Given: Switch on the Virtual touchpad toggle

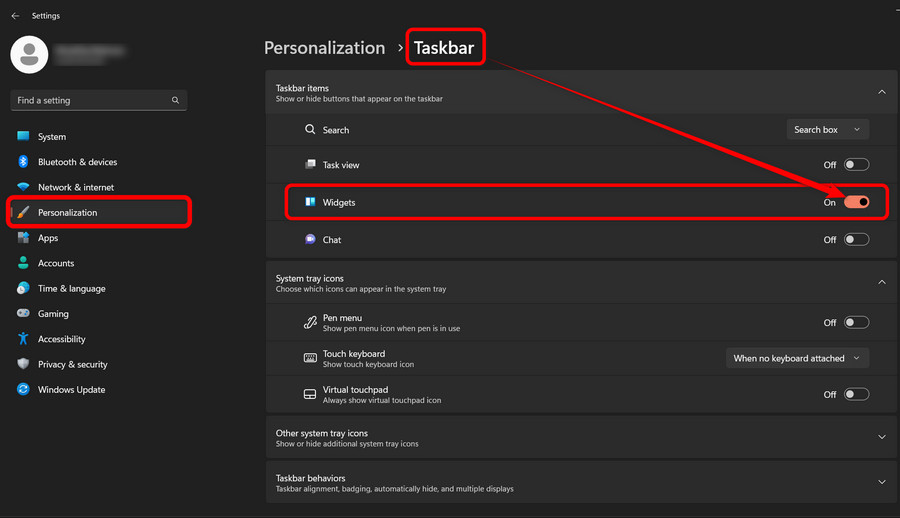Looking at the screenshot, I should click(856, 395).
